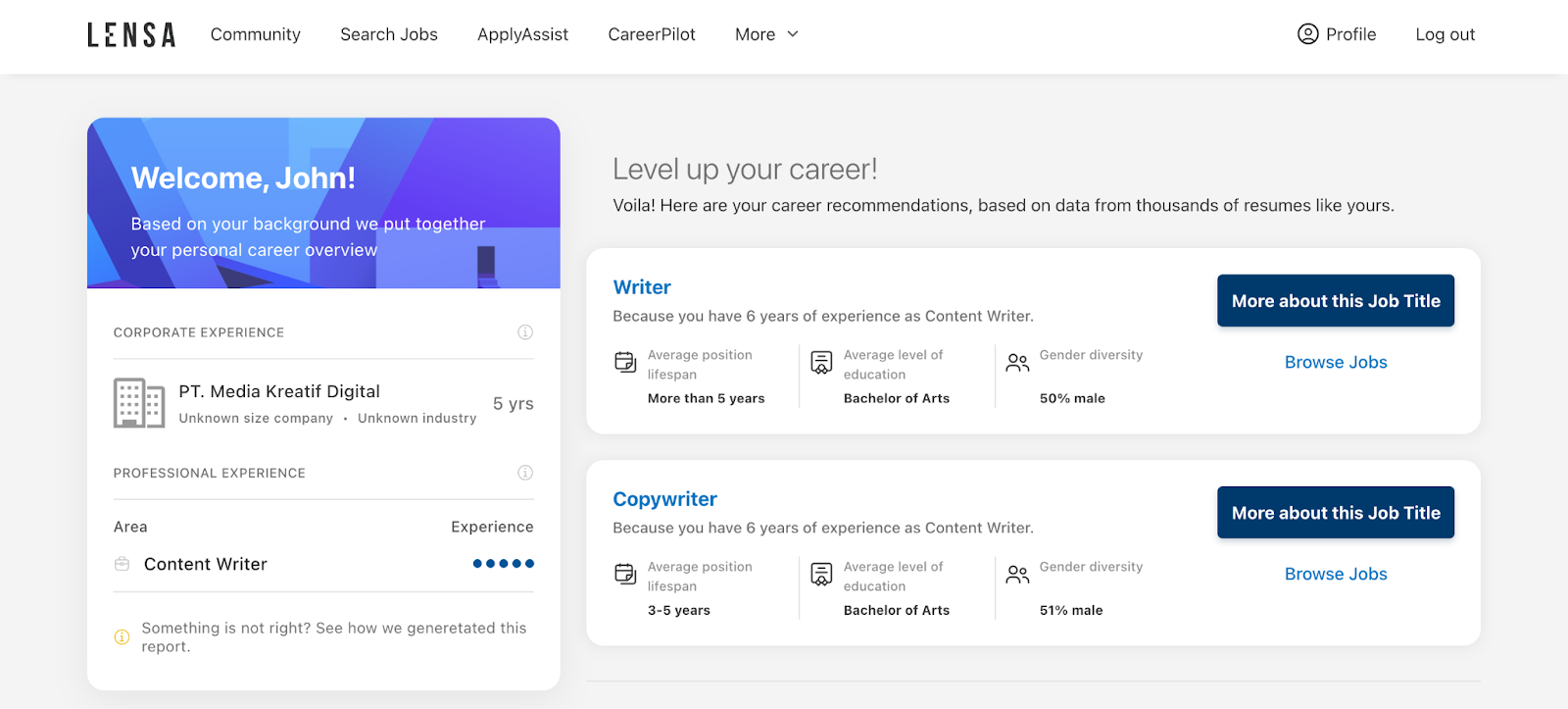
Task: Click Writer gender diversity people icon
Action: click(x=1017, y=363)
